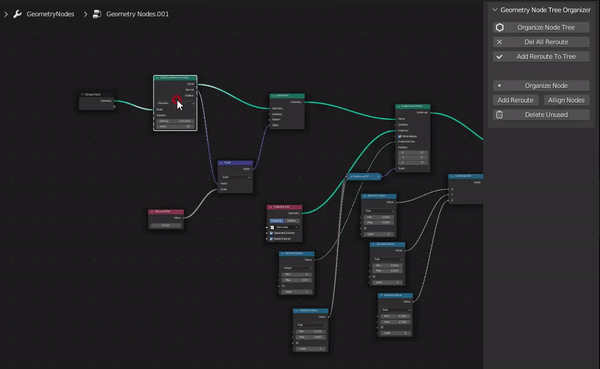Select Geometry Nodes.001 in the breadcrumb
This screenshot has height=369, width=600.
[137, 14]
